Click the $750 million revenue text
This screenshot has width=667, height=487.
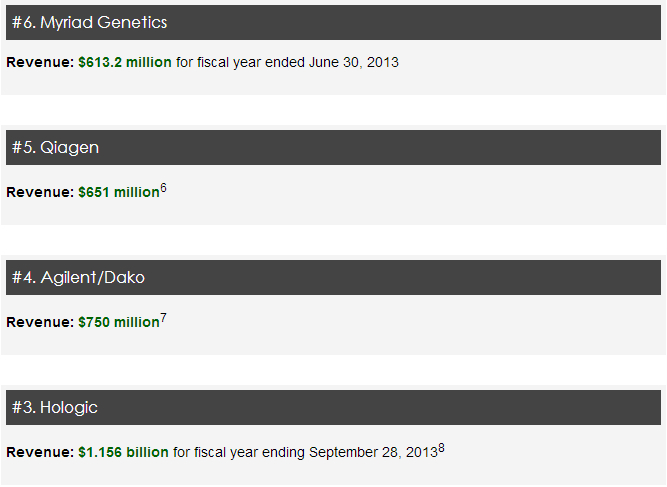[x=119, y=322]
